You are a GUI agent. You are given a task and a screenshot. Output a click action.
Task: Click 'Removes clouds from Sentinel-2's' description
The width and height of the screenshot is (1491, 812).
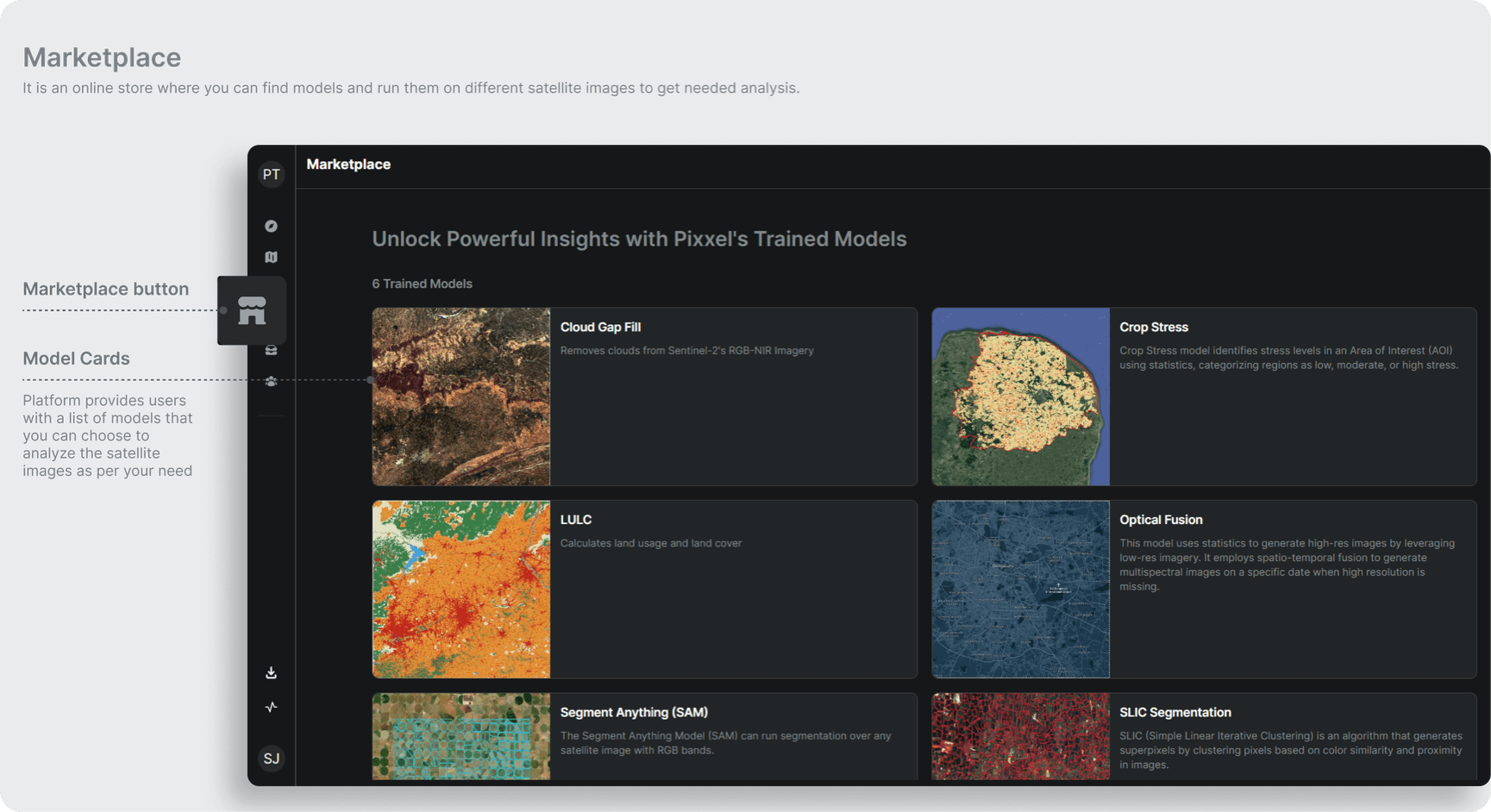click(687, 351)
